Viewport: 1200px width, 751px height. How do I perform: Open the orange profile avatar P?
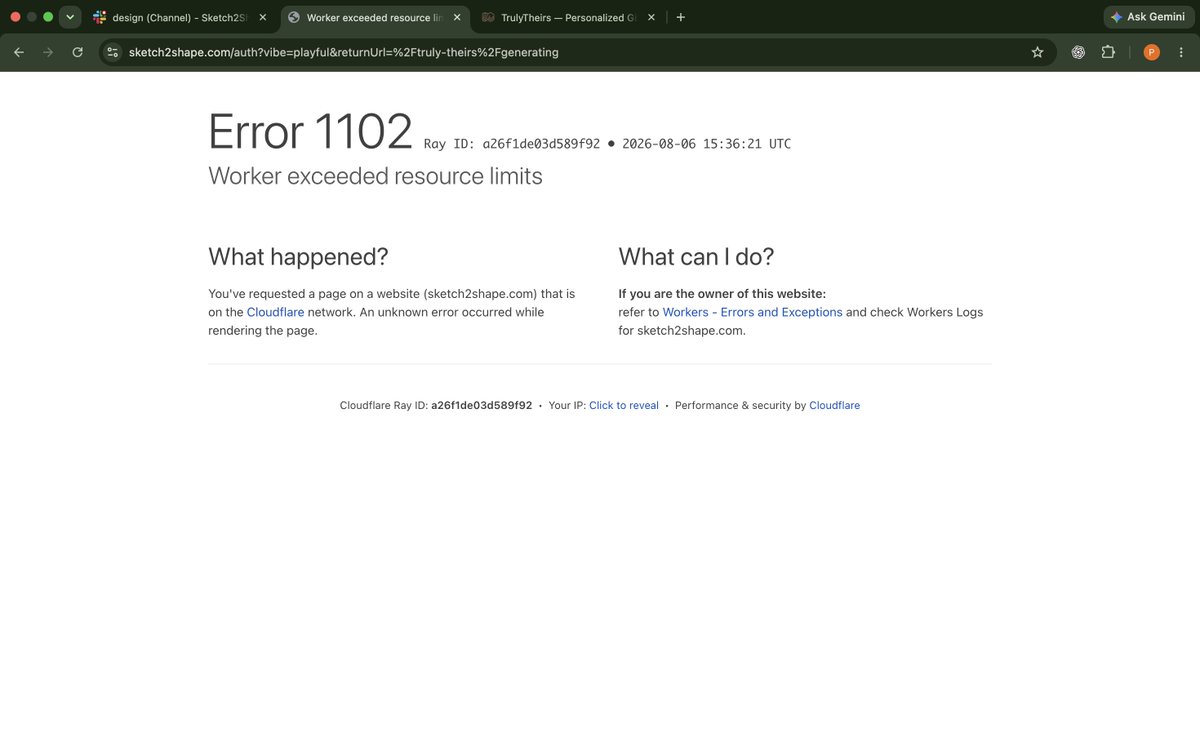coord(1151,52)
